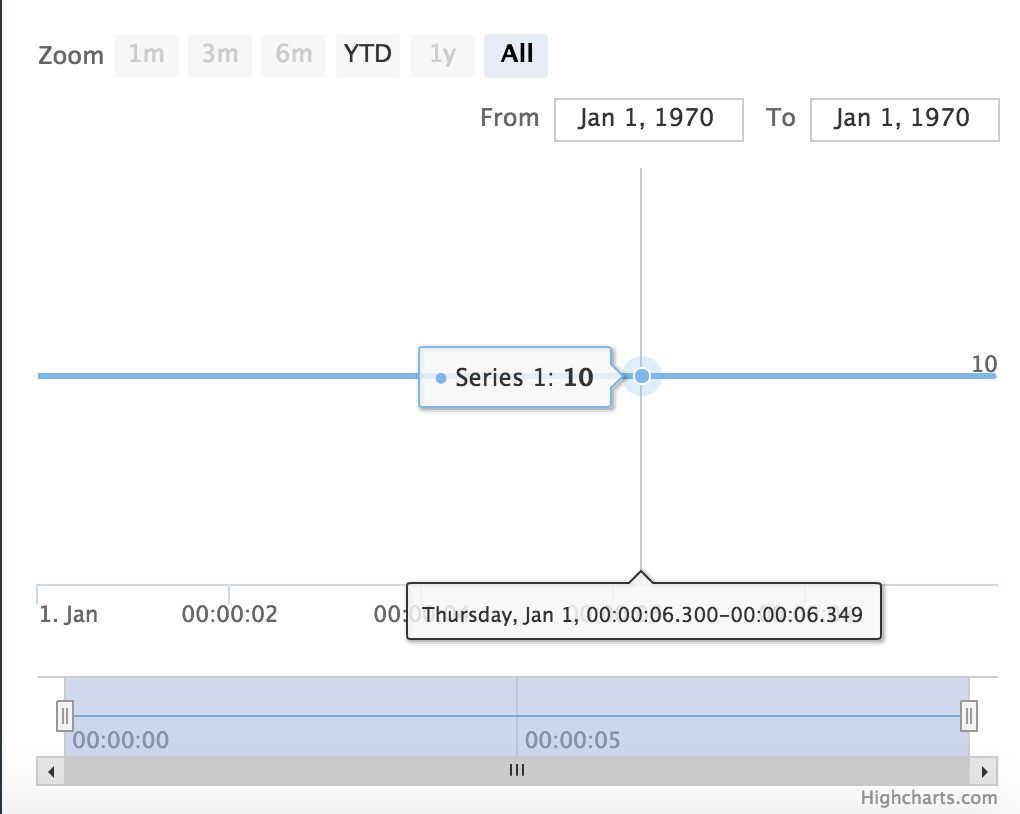Click the right navigator resize handle

pyautogui.click(x=970, y=715)
